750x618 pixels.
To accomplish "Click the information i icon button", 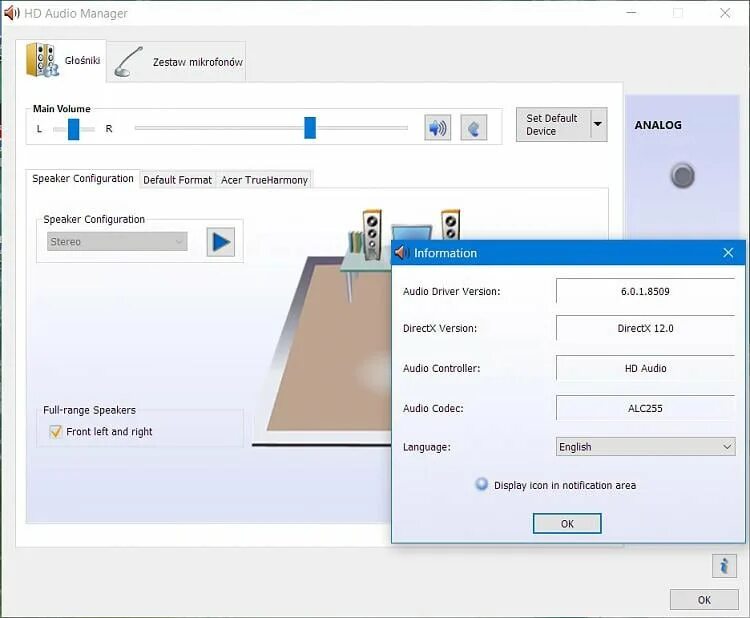I will 724,566.
